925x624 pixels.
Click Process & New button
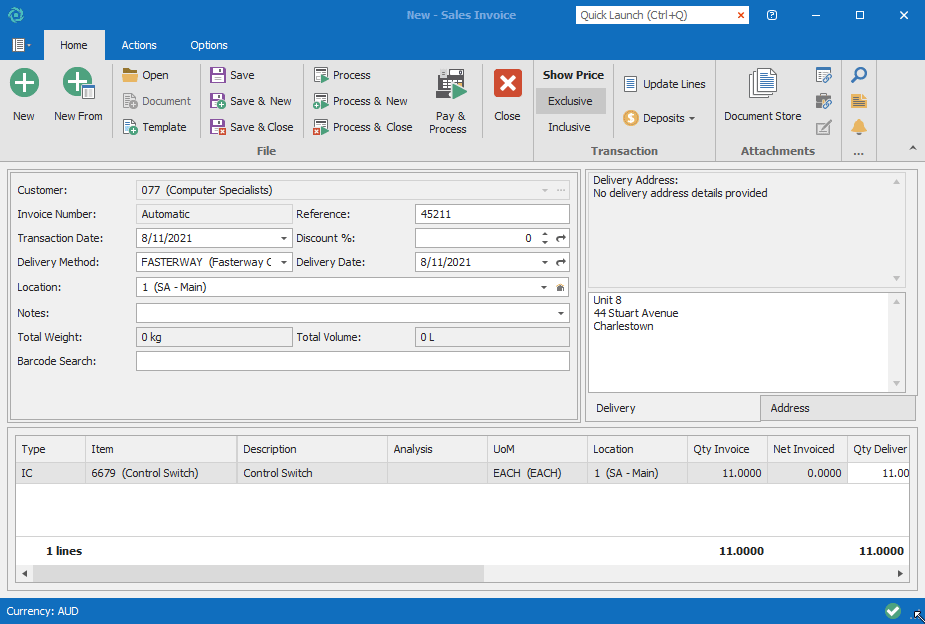pos(361,101)
